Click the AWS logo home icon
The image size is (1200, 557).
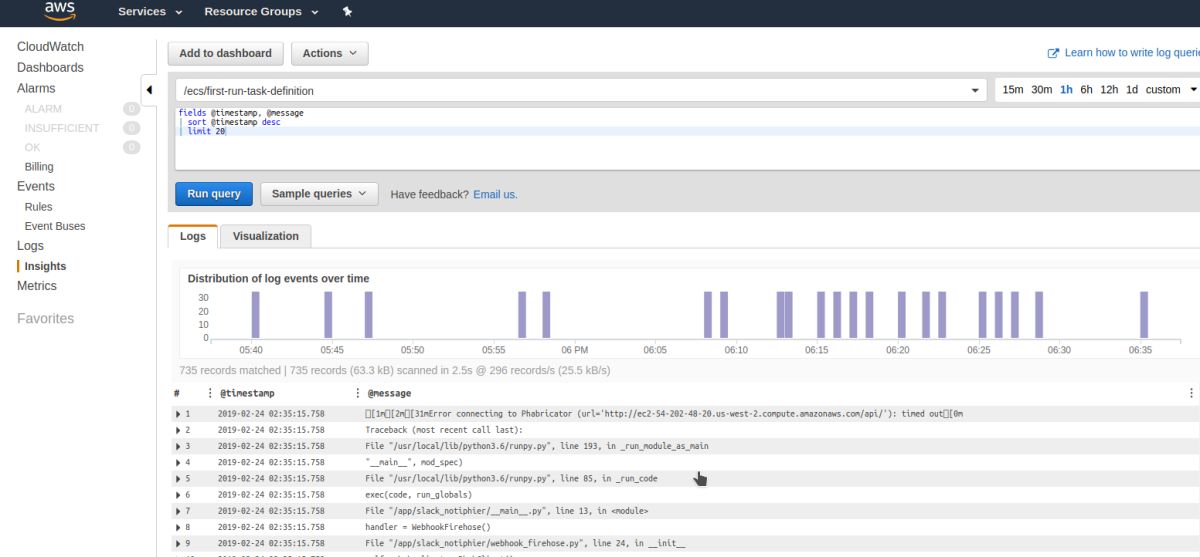coord(61,12)
